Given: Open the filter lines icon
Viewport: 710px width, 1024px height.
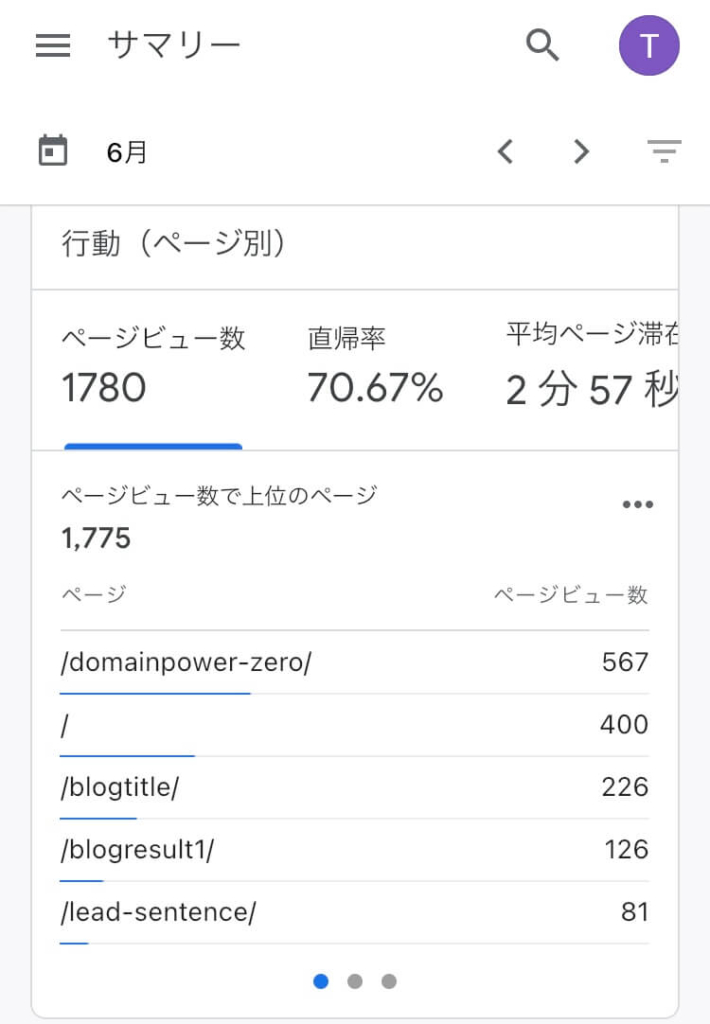Looking at the screenshot, I should (664, 151).
